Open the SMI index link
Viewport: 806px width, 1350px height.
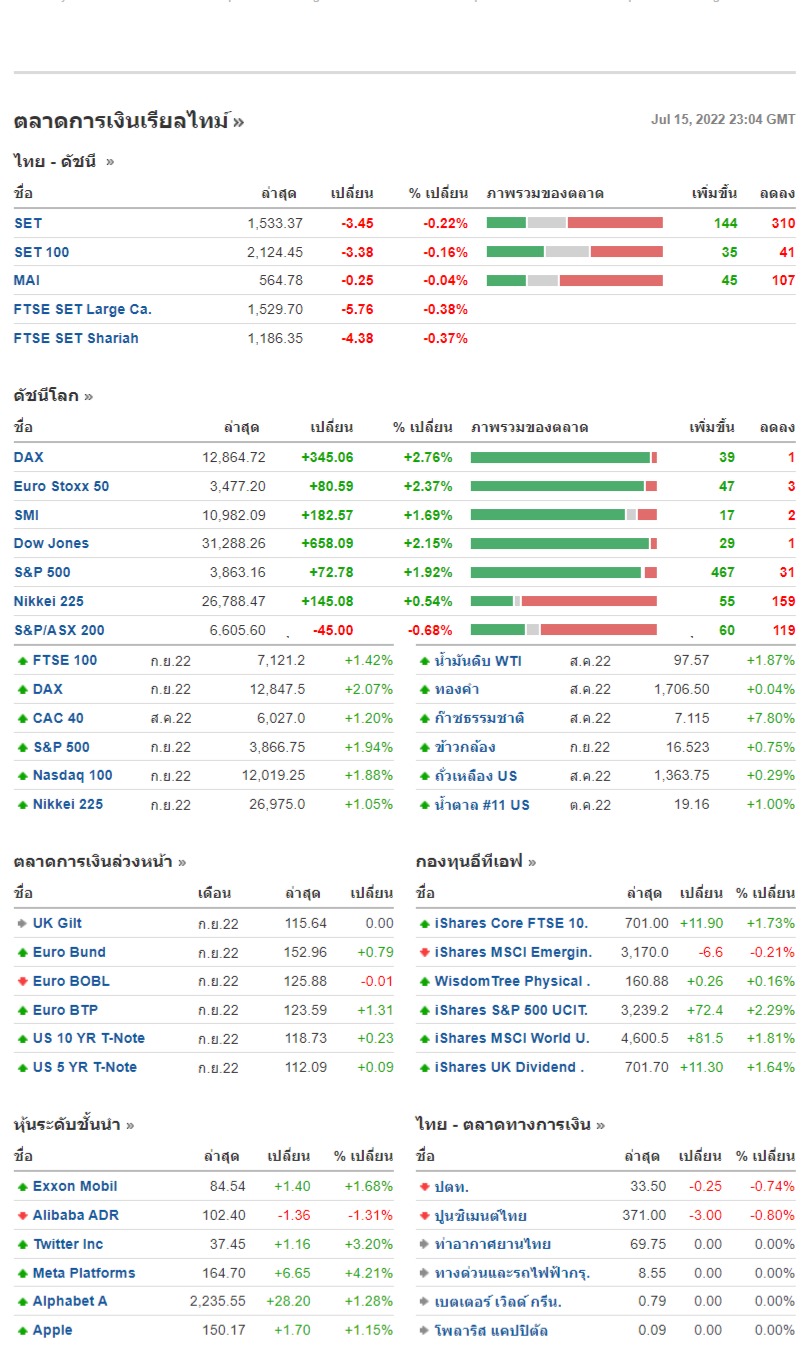(x=26, y=515)
